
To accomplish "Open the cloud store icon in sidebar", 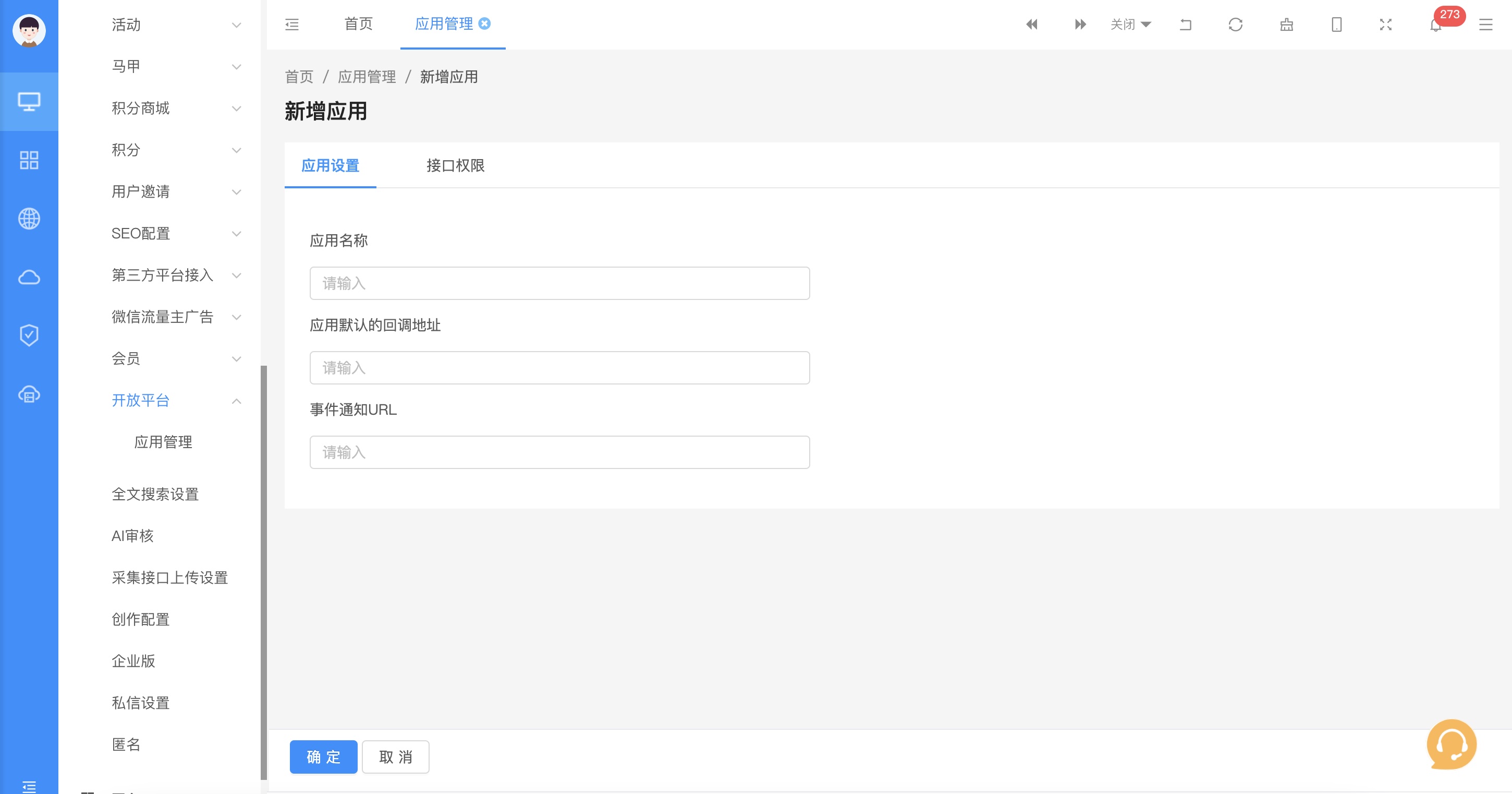I will [29, 394].
